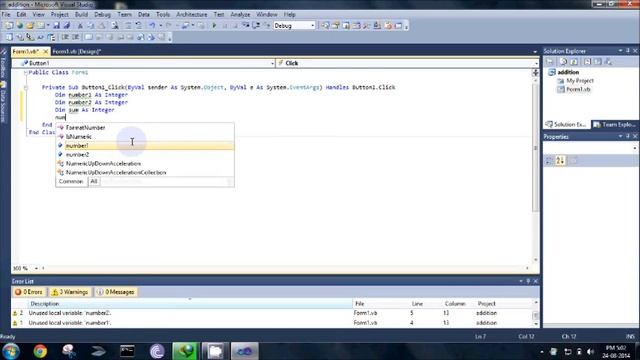Select NumericUpDownAccelerationCollection in IntelliSense list
This screenshot has height=360, width=640.
(145, 173)
